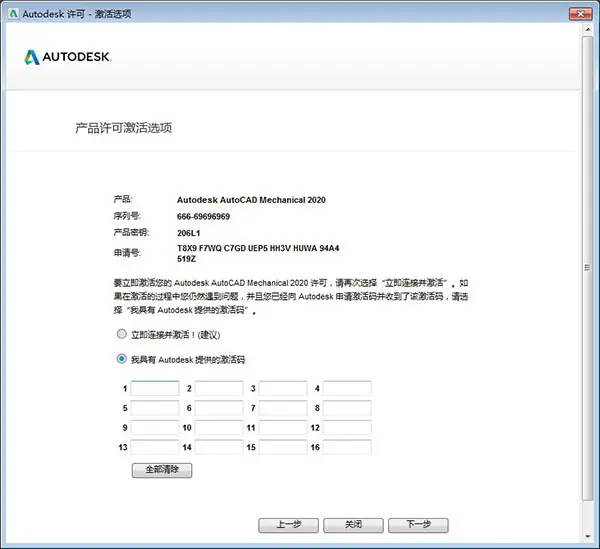Proceed with 下一步 button
600x549 pixels.
pyautogui.click(x=418, y=525)
